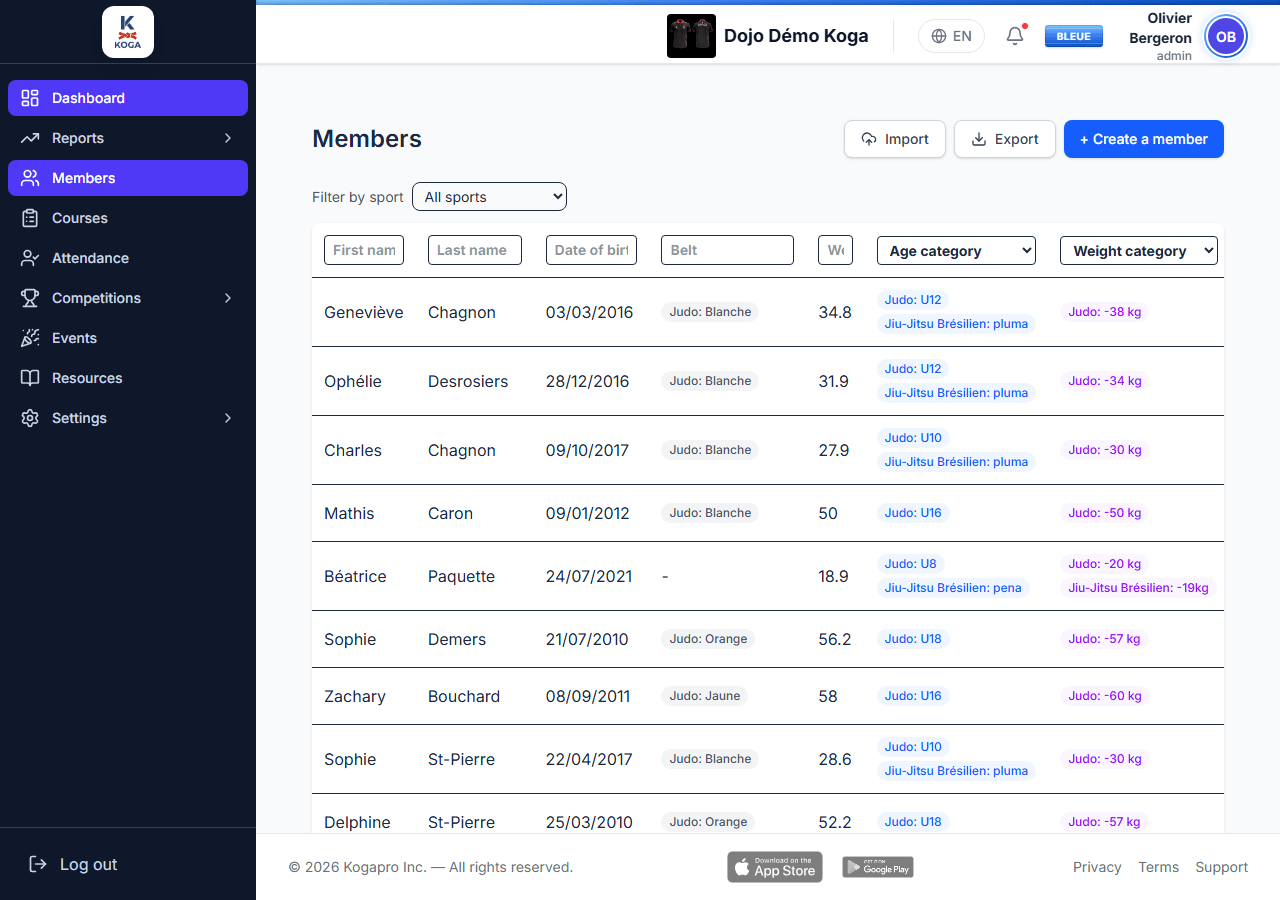Screen dimensions: 1280x900
Task: Open the All sports filter dropdown
Action: pos(489,197)
